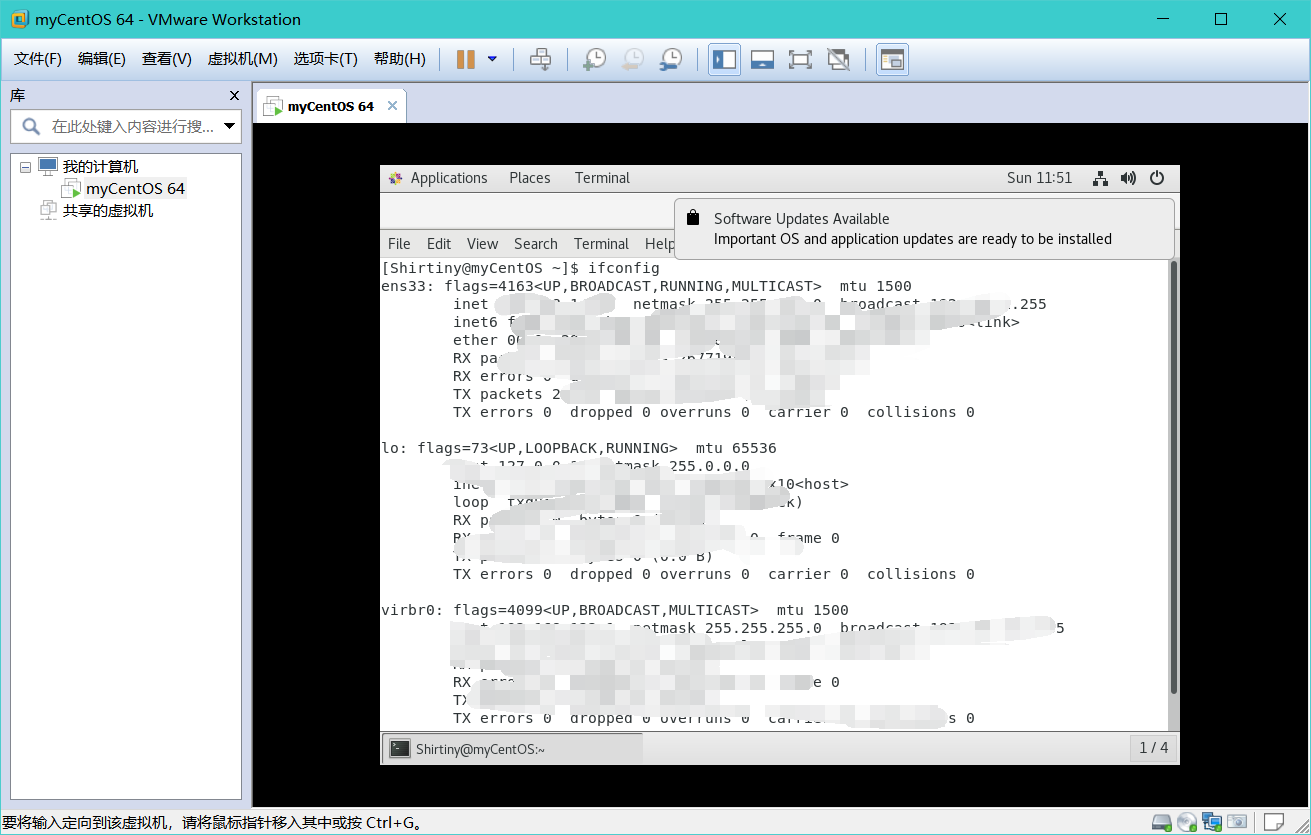Viewport: 1311px width, 835px height.
Task: Open the GNOME Places menu
Action: pyautogui.click(x=530, y=178)
